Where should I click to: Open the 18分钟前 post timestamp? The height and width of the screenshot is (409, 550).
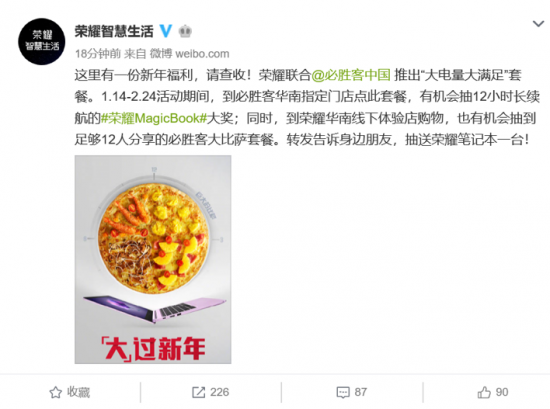(98, 54)
